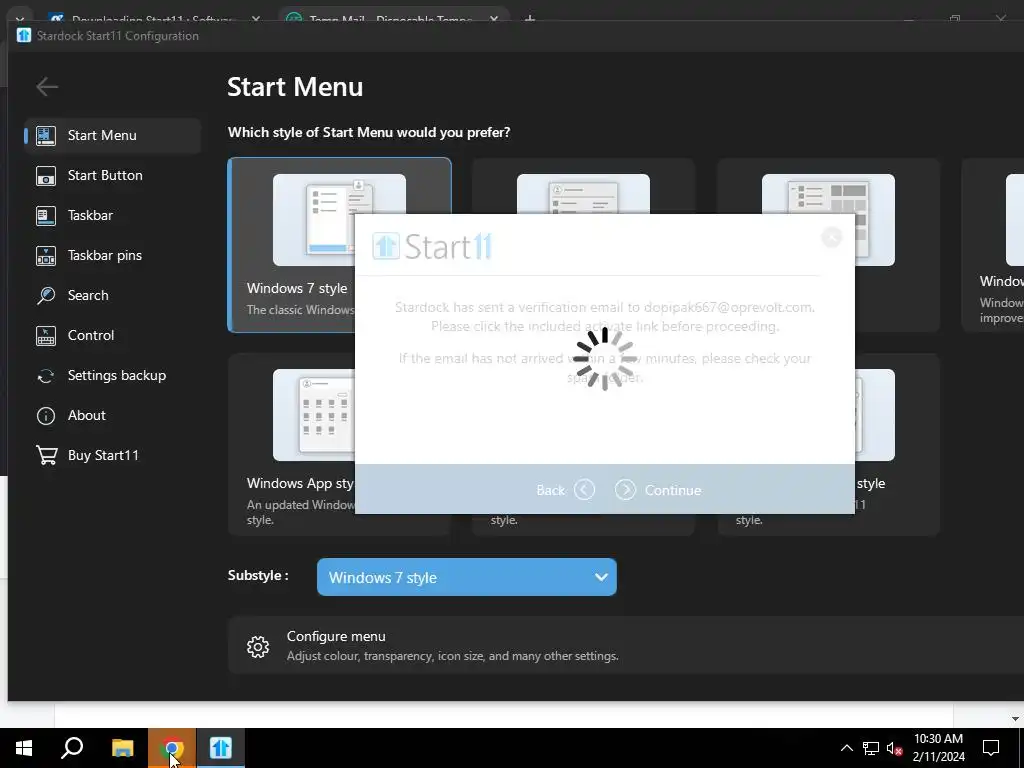The width and height of the screenshot is (1024, 768).
Task: Click the Start Menu page heading
Action: pos(295,87)
